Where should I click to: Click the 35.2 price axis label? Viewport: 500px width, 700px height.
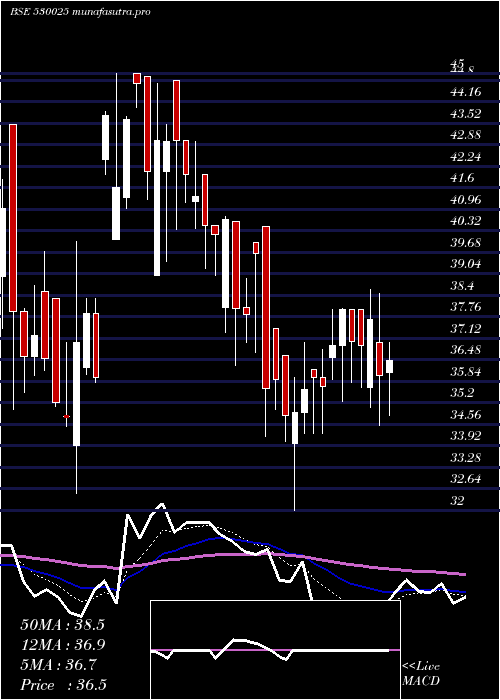(x=463, y=393)
